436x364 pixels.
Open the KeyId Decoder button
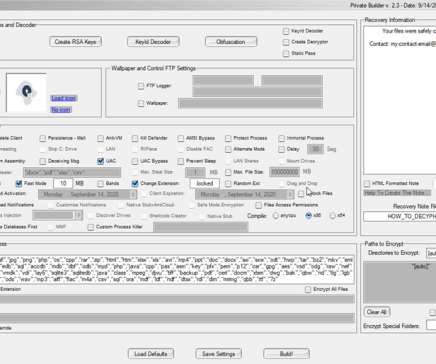point(153,42)
